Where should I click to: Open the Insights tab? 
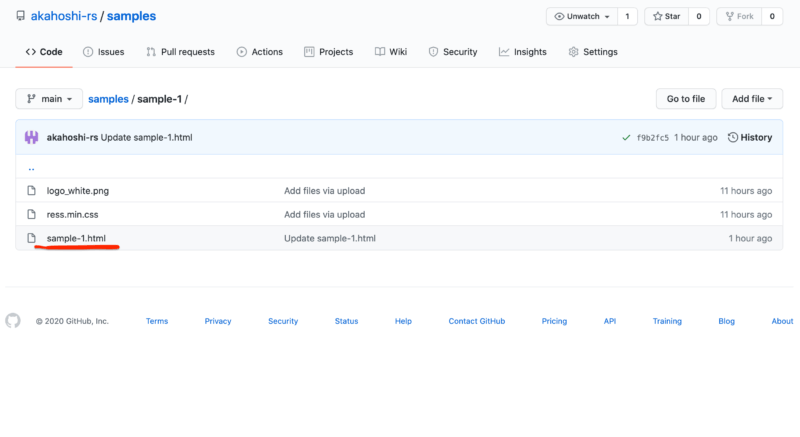click(522, 52)
